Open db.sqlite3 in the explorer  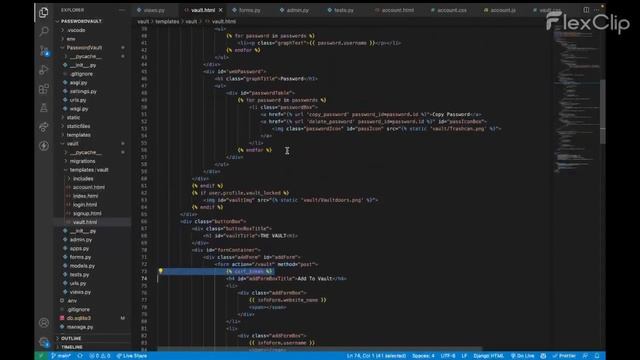click(x=79, y=318)
